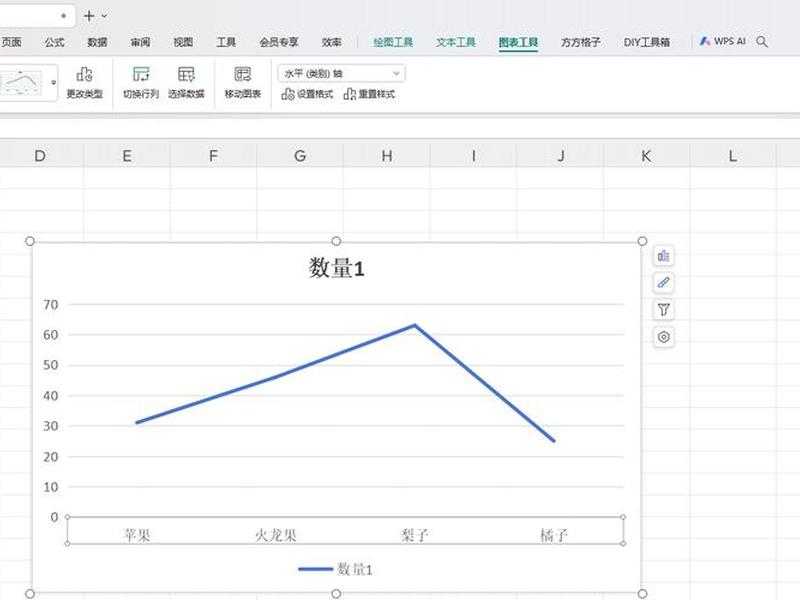Expand the arrow next to the new tab plus
This screenshot has width=800, height=600.
click(104, 16)
